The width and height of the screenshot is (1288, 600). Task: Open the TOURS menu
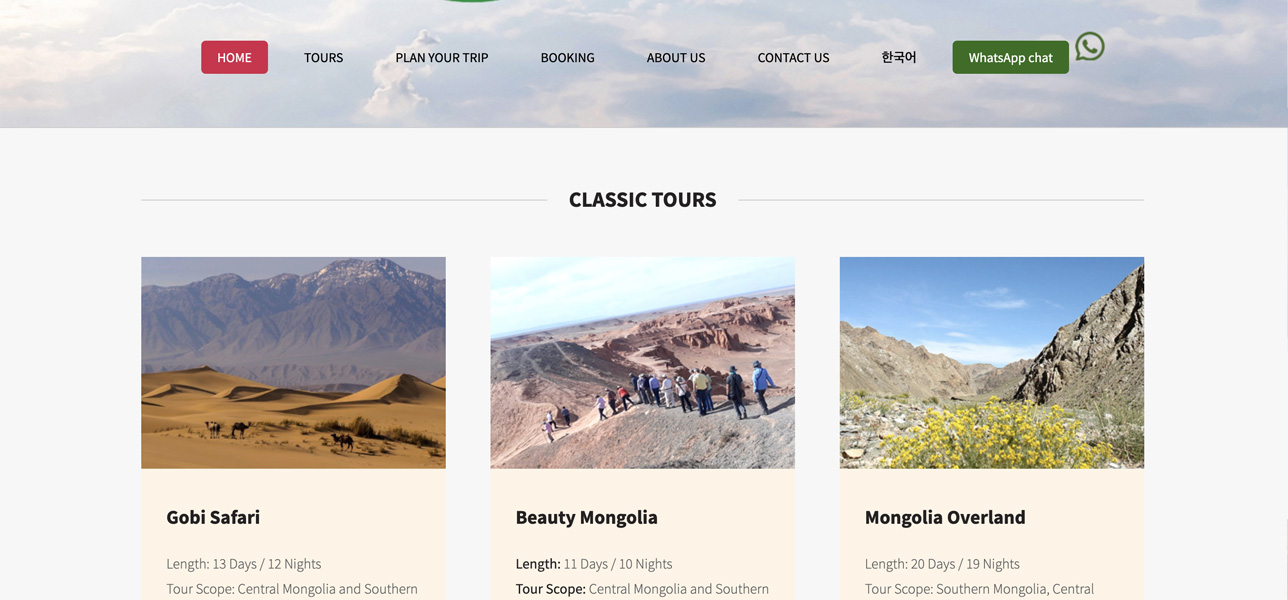click(x=323, y=57)
